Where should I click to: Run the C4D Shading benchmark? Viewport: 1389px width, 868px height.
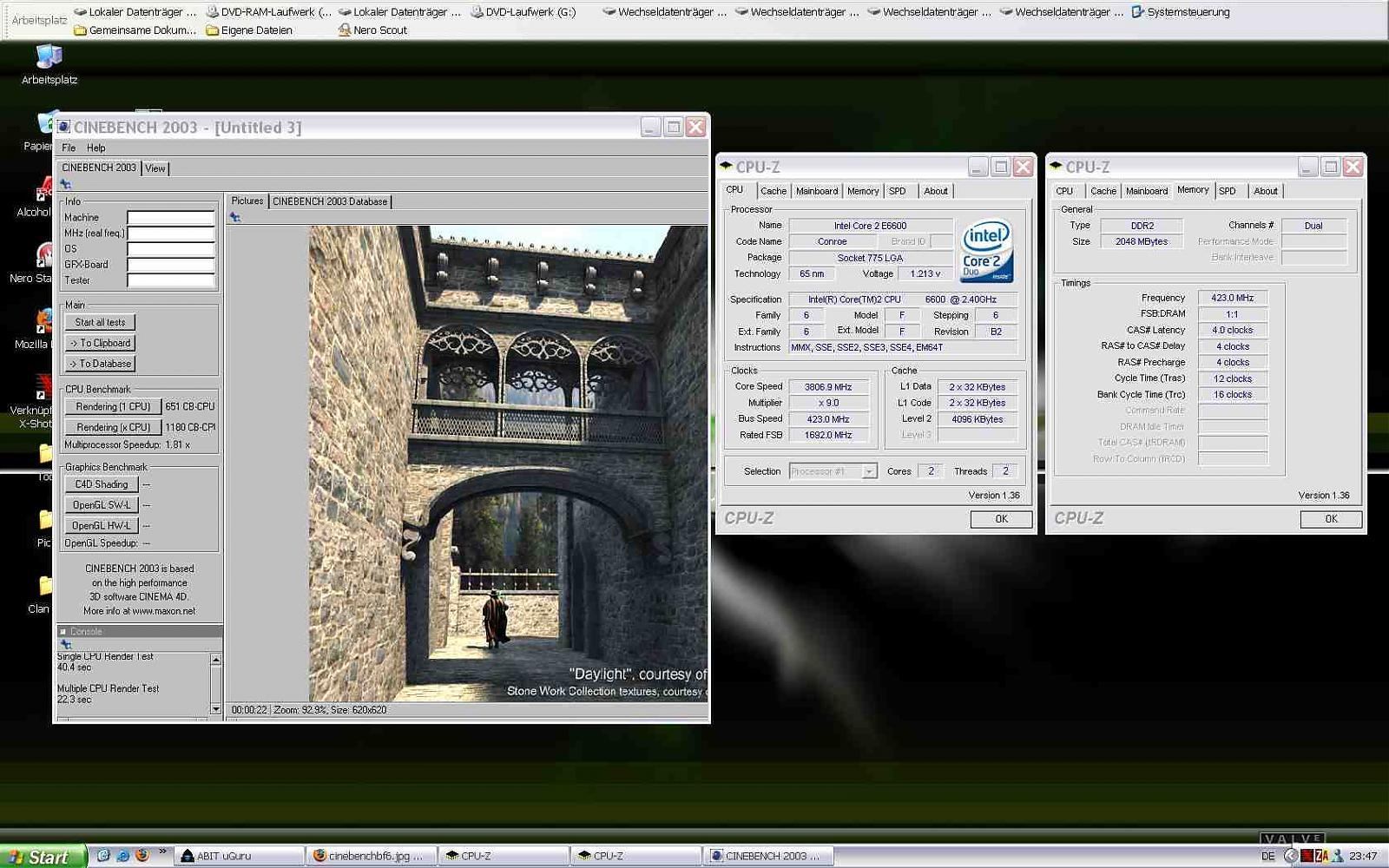click(101, 484)
